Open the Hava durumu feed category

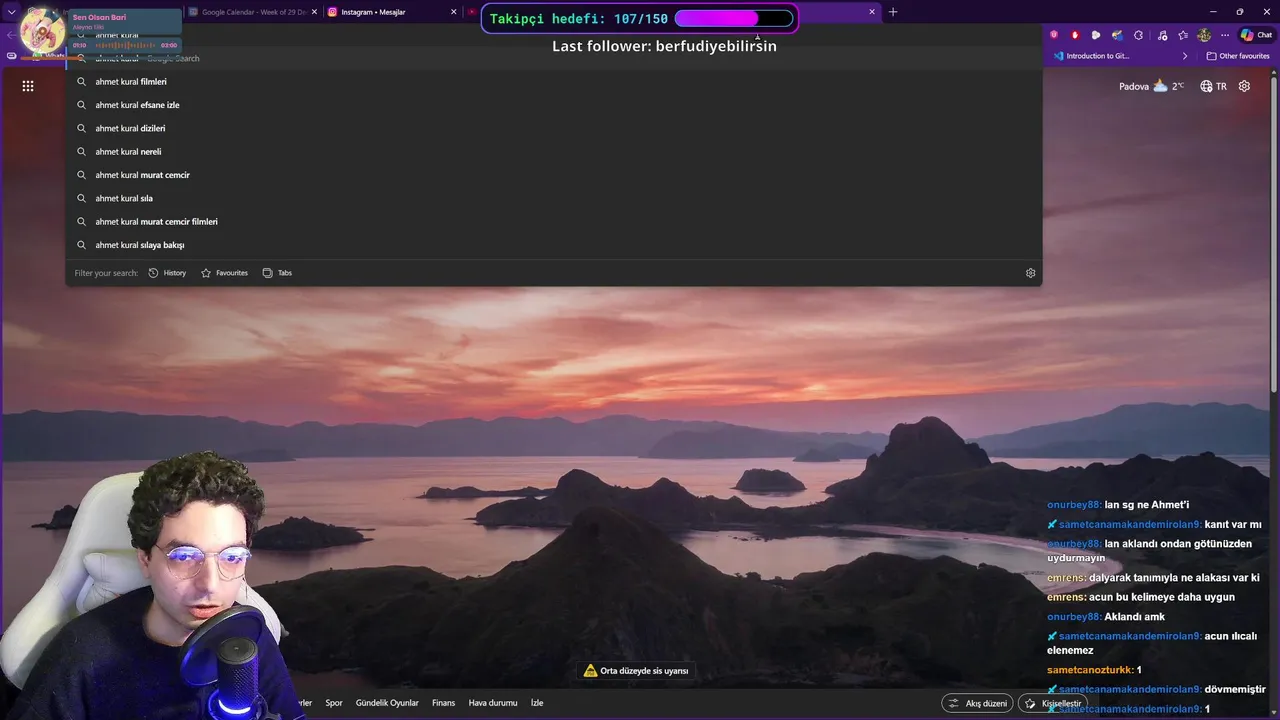[x=493, y=703]
